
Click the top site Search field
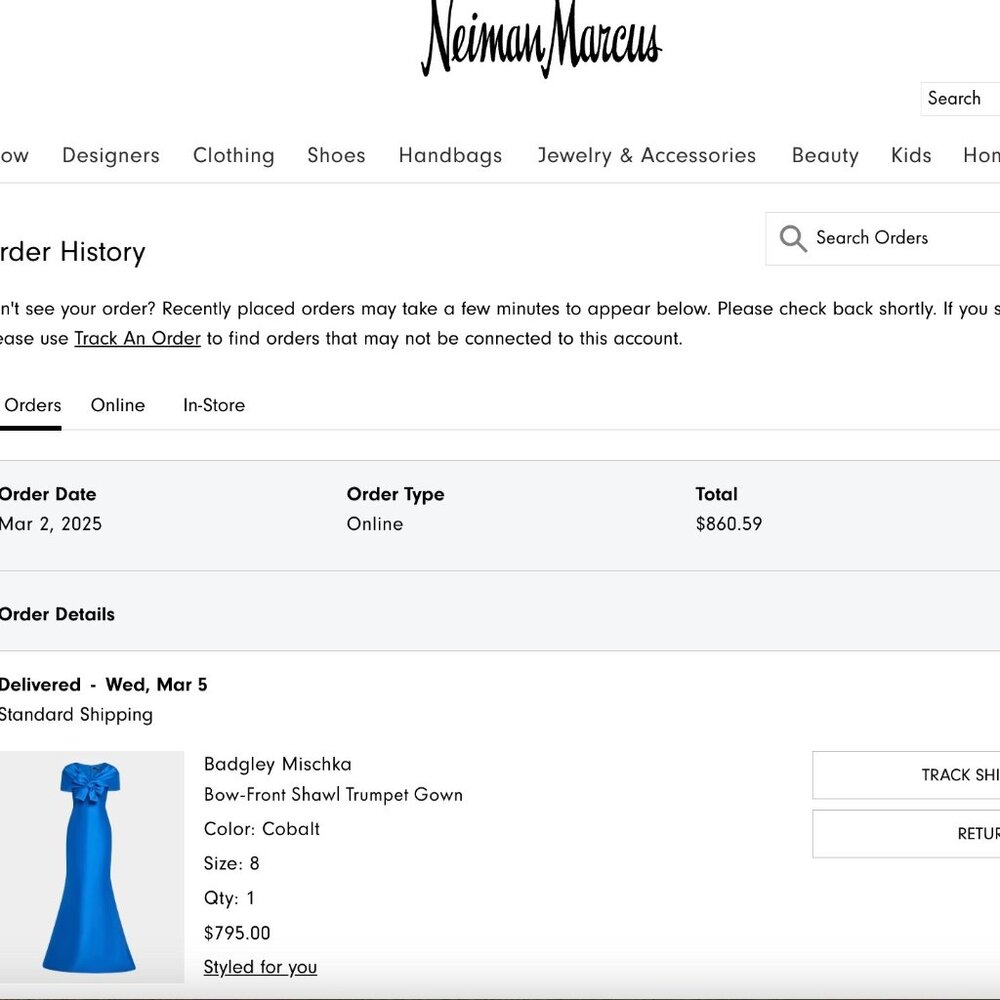[960, 98]
